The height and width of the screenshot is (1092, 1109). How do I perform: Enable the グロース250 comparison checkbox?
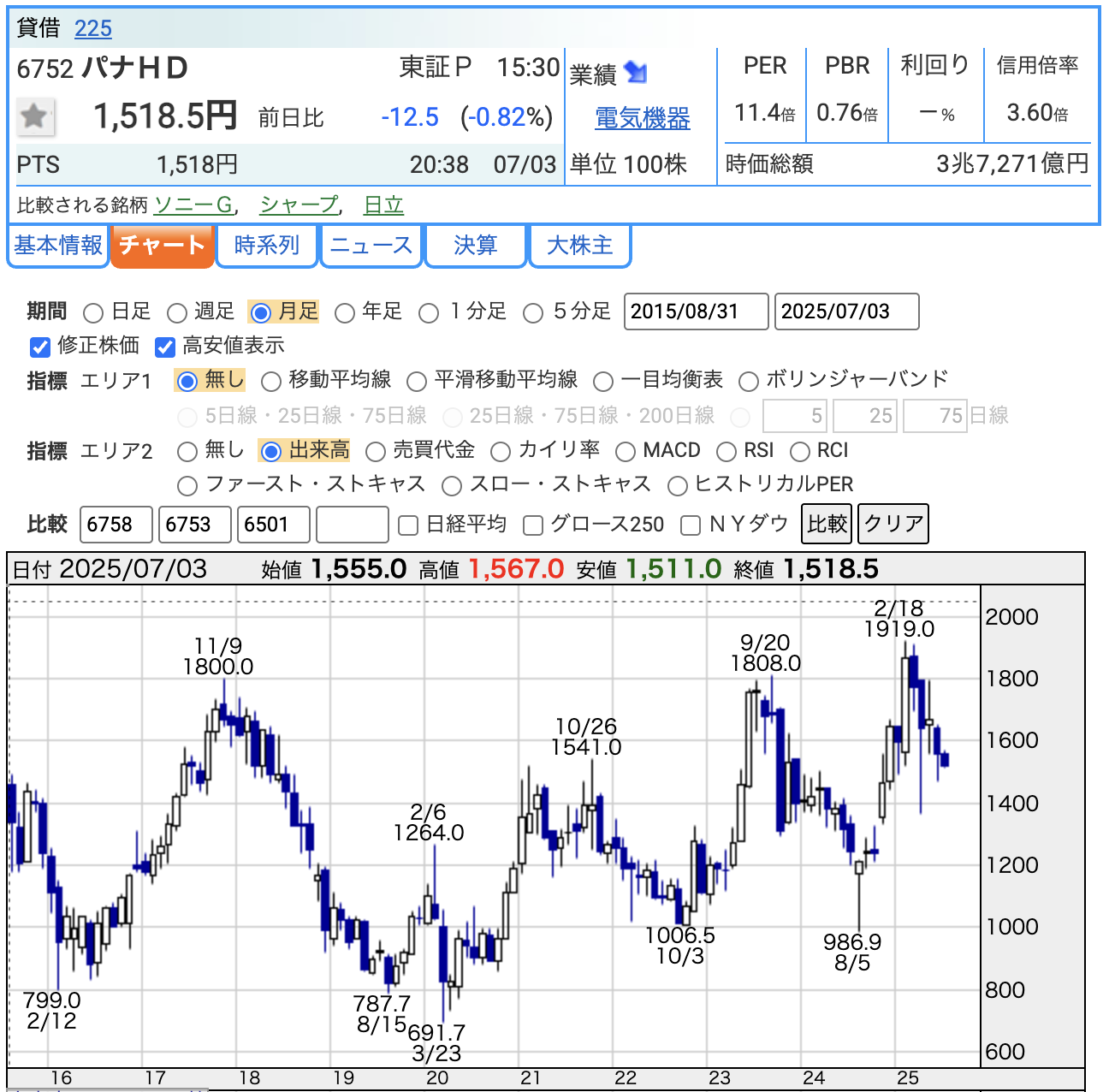coord(533,525)
